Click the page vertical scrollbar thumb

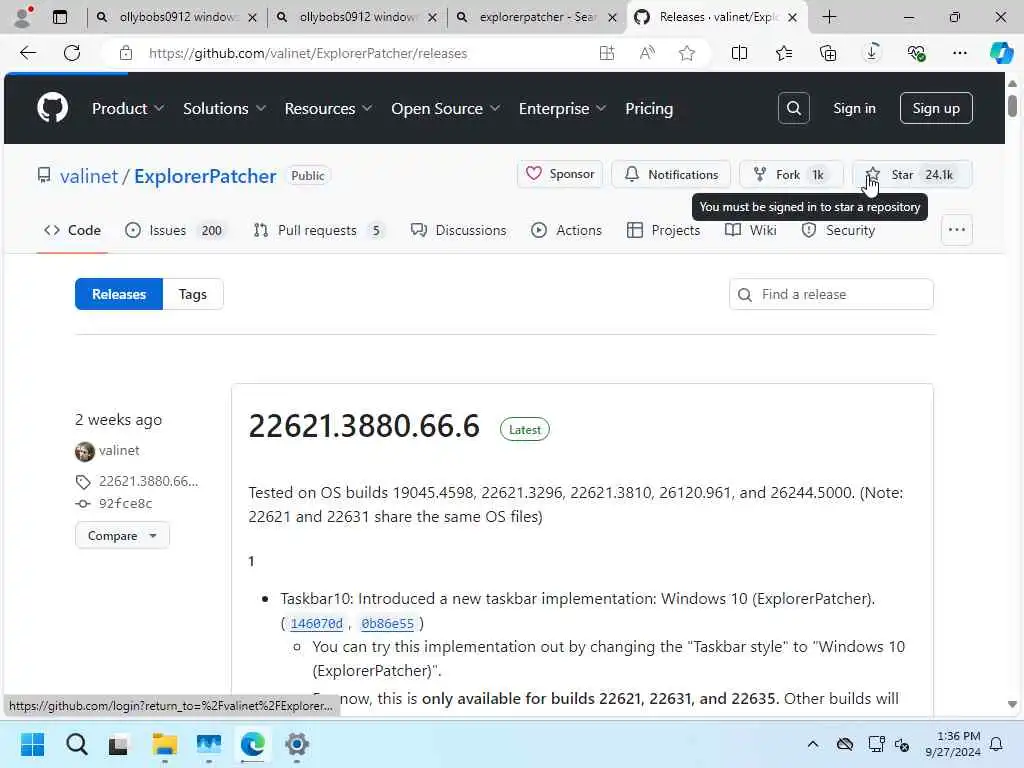pyautogui.click(x=1012, y=105)
